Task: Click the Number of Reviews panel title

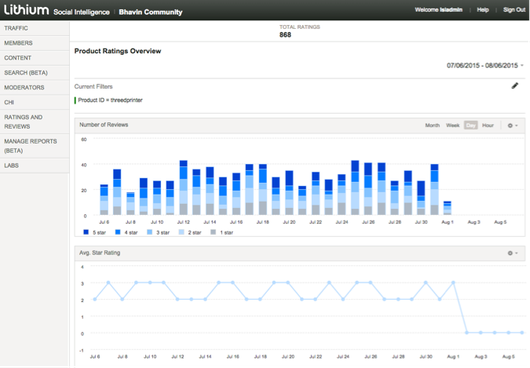Action: (104, 125)
